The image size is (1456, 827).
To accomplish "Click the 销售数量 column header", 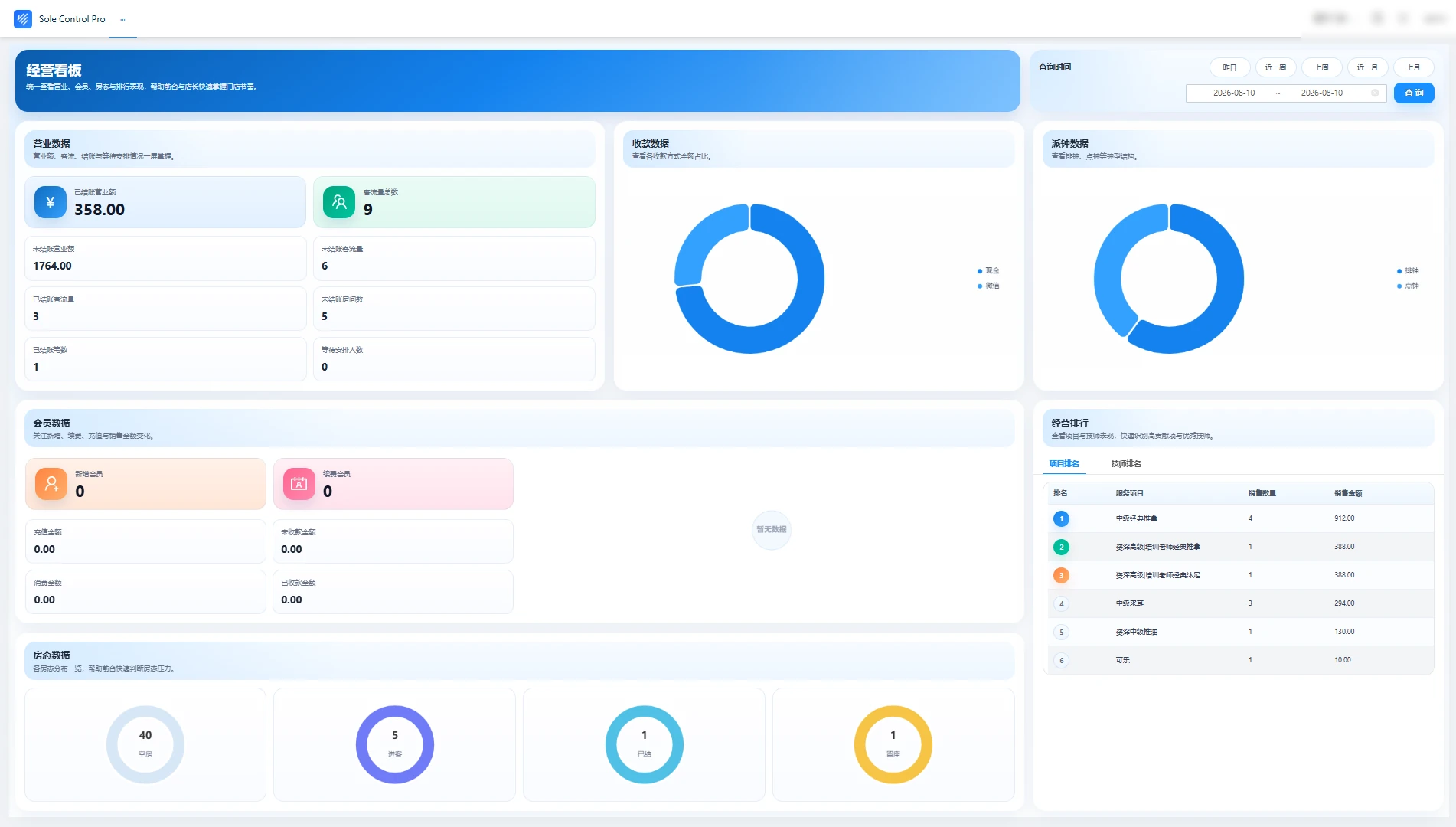I will pyautogui.click(x=1262, y=494).
